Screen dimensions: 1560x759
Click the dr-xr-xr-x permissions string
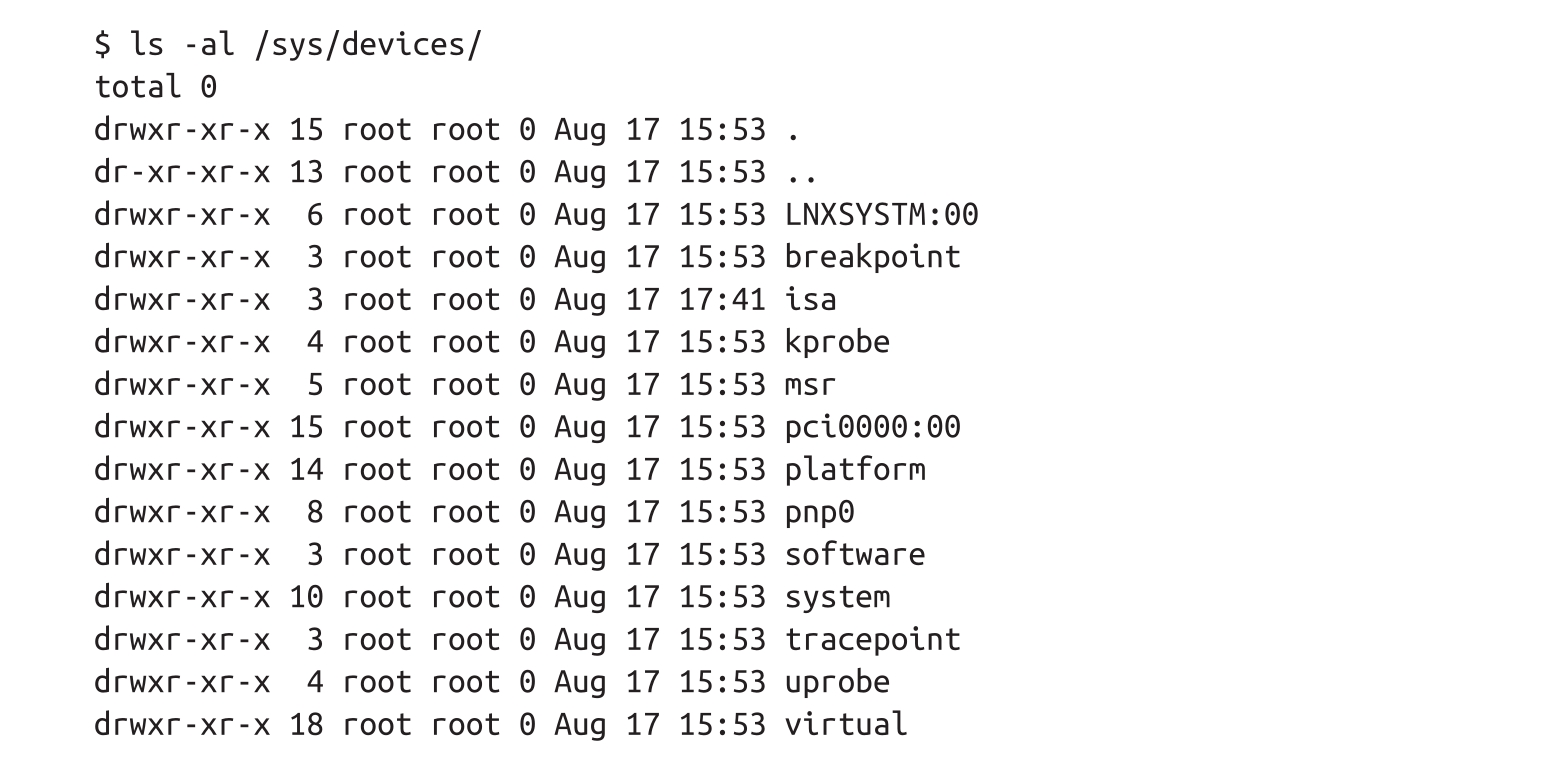click(182, 172)
